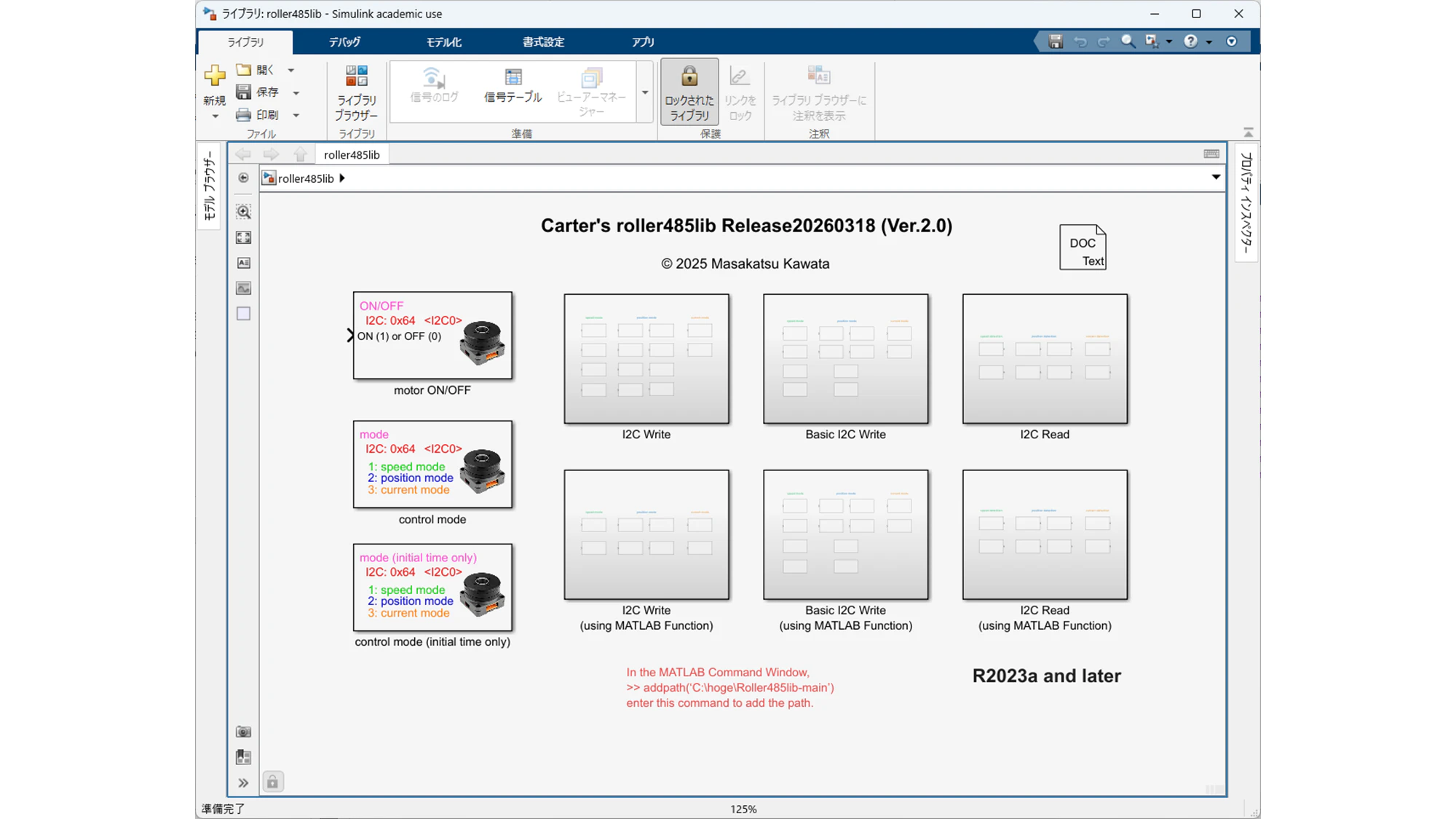Open the プロパティ インスペクター side panel
1456x819 pixels.
click(1246, 202)
